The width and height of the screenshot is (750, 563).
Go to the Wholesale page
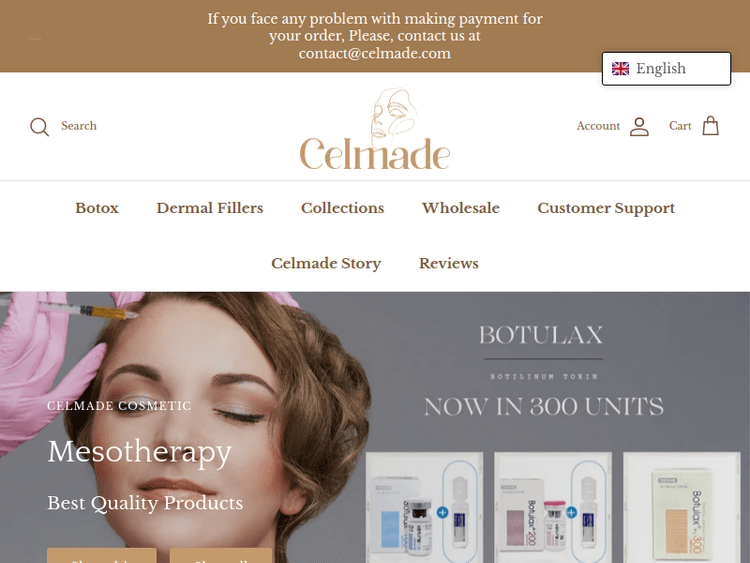461,208
